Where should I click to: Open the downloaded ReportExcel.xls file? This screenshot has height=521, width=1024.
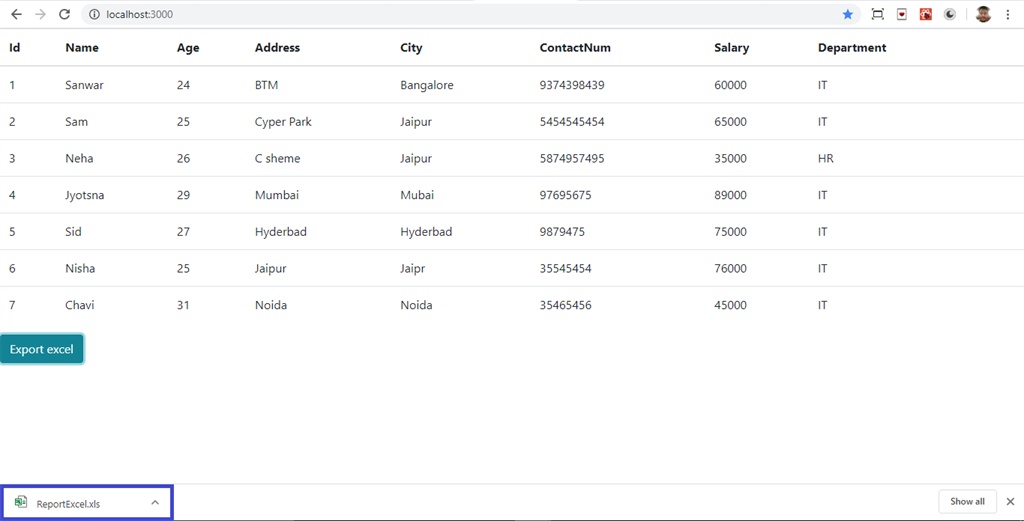68,503
